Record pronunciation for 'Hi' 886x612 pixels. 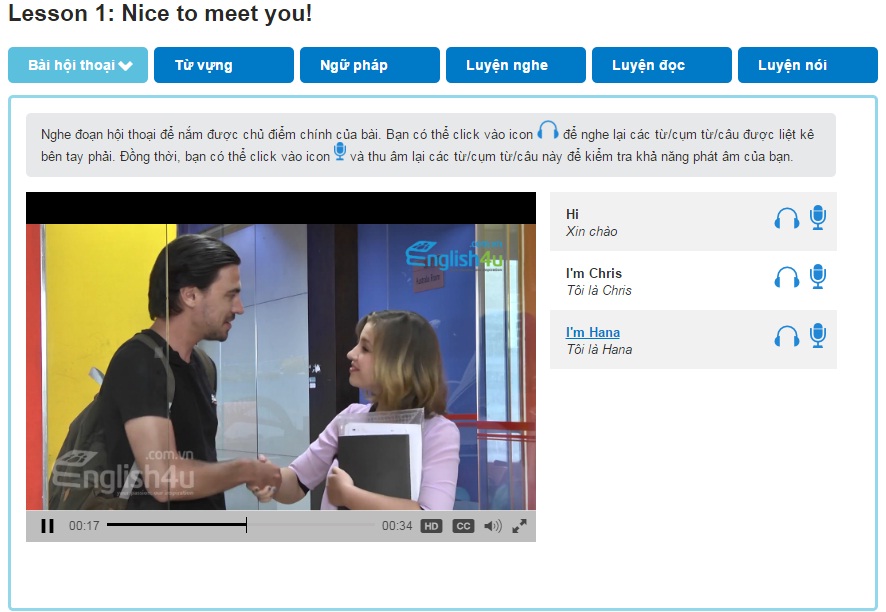[x=818, y=218]
